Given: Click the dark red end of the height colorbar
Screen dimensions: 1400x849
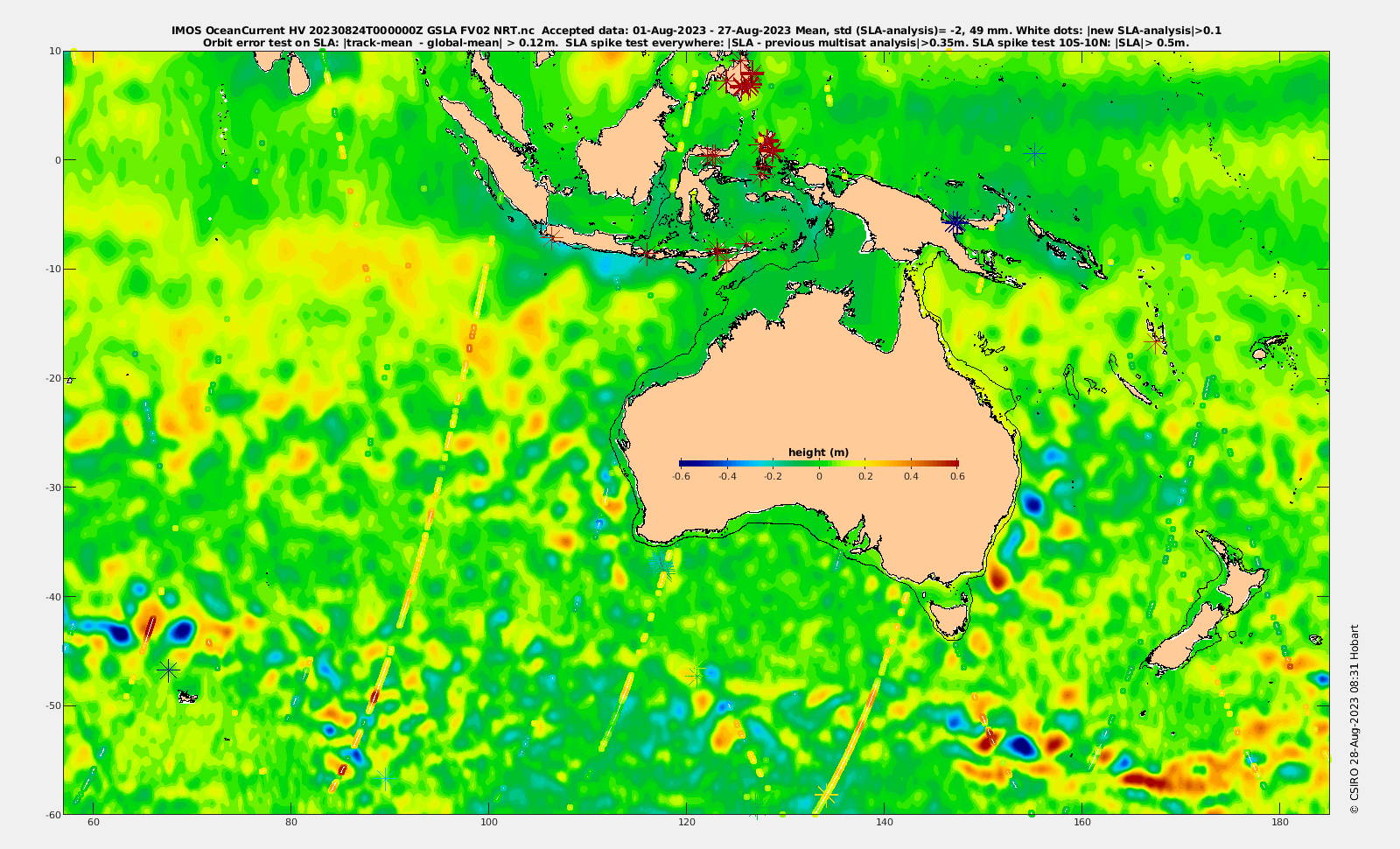Looking at the screenshot, I should 953,463.
